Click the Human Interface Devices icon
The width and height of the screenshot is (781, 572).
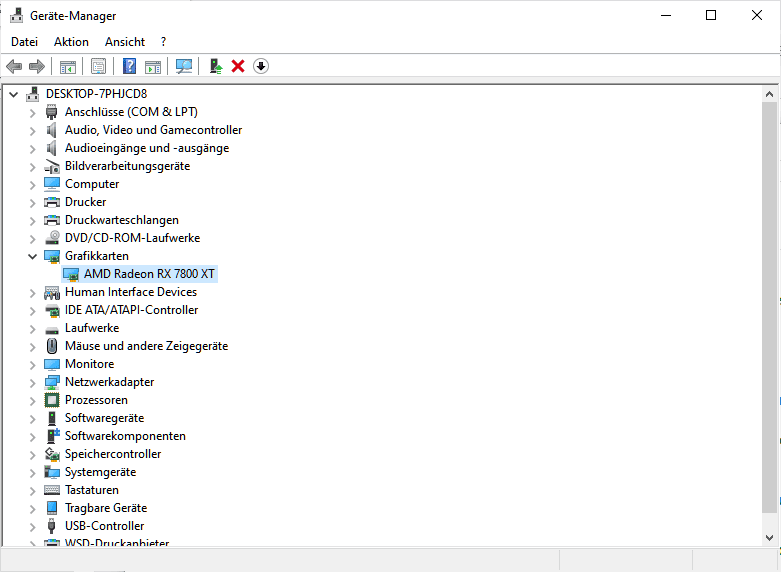[x=52, y=292]
